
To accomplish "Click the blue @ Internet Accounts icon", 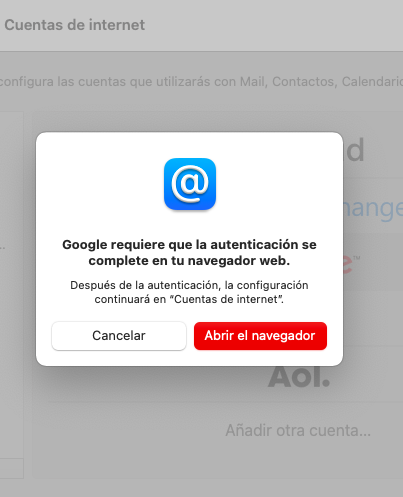I will [x=190, y=184].
